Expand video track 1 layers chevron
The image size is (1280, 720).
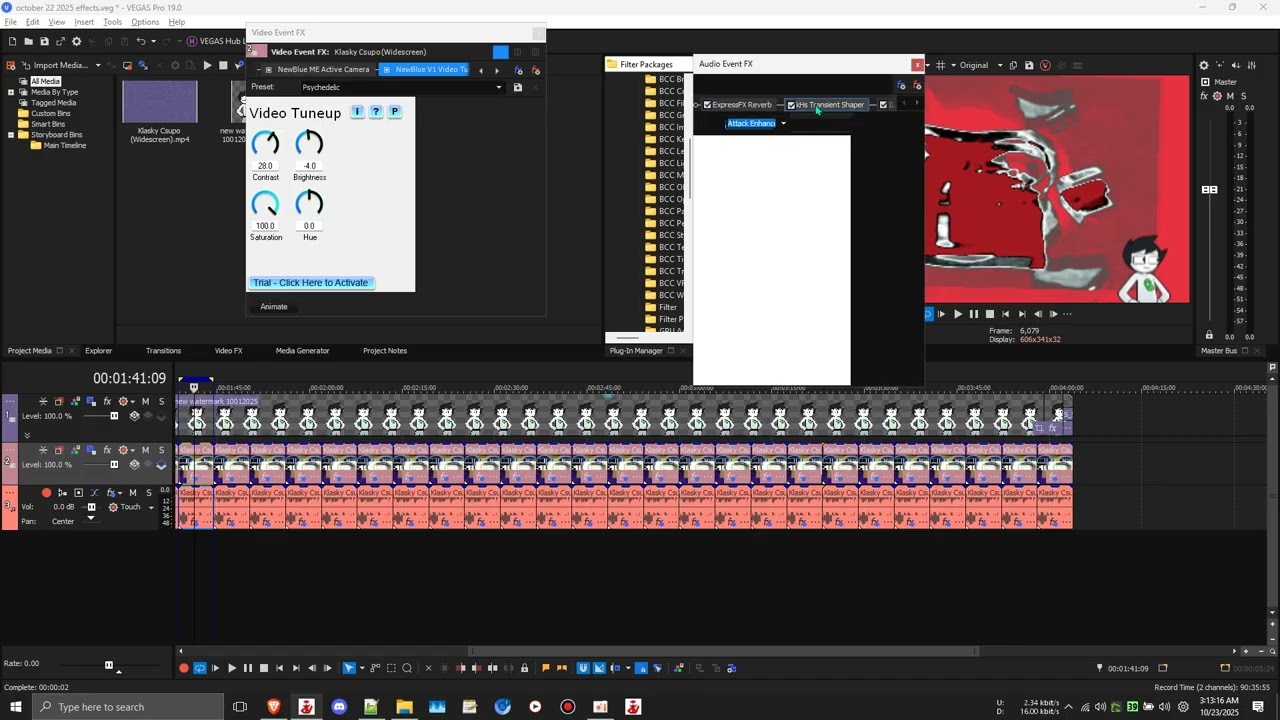tap(27, 435)
